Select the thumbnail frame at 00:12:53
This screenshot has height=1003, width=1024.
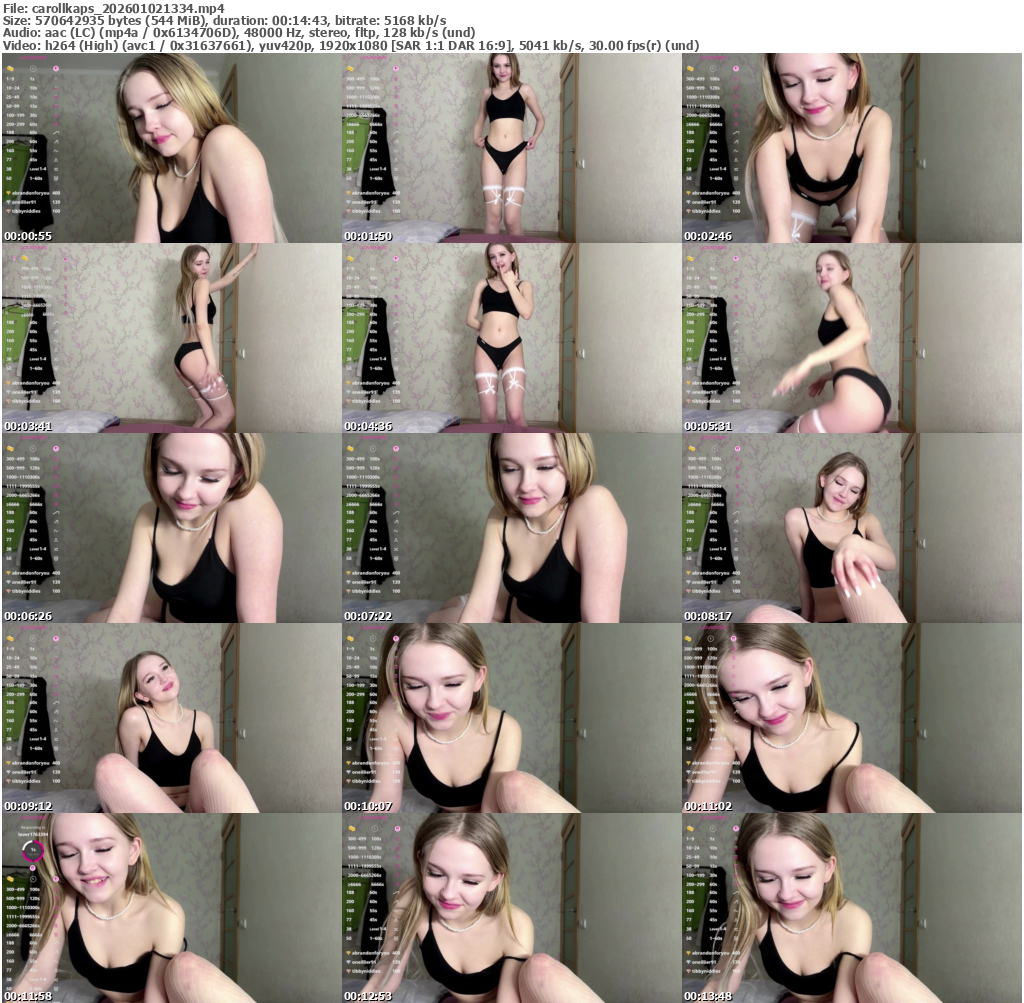pyautogui.click(x=511, y=908)
